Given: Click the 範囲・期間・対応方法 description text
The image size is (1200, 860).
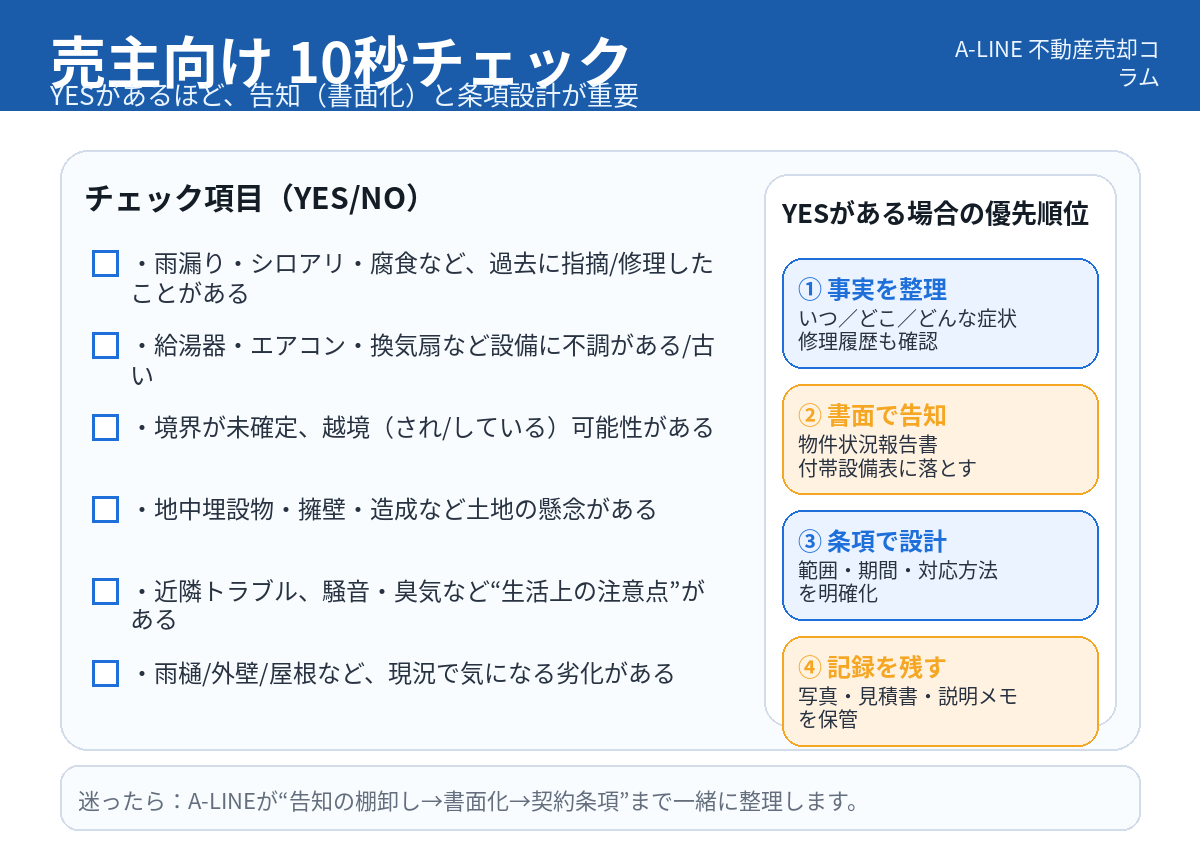Looking at the screenshot, I should tap(897, 570).
